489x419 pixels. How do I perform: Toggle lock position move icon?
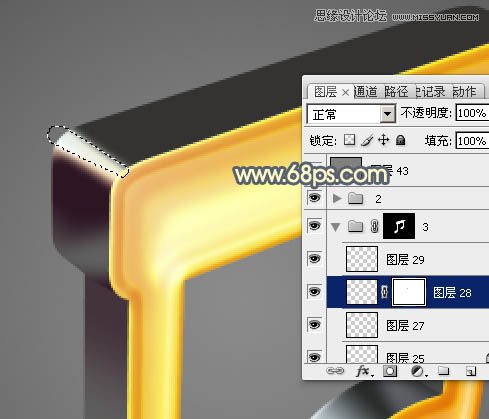coord(384,140)
